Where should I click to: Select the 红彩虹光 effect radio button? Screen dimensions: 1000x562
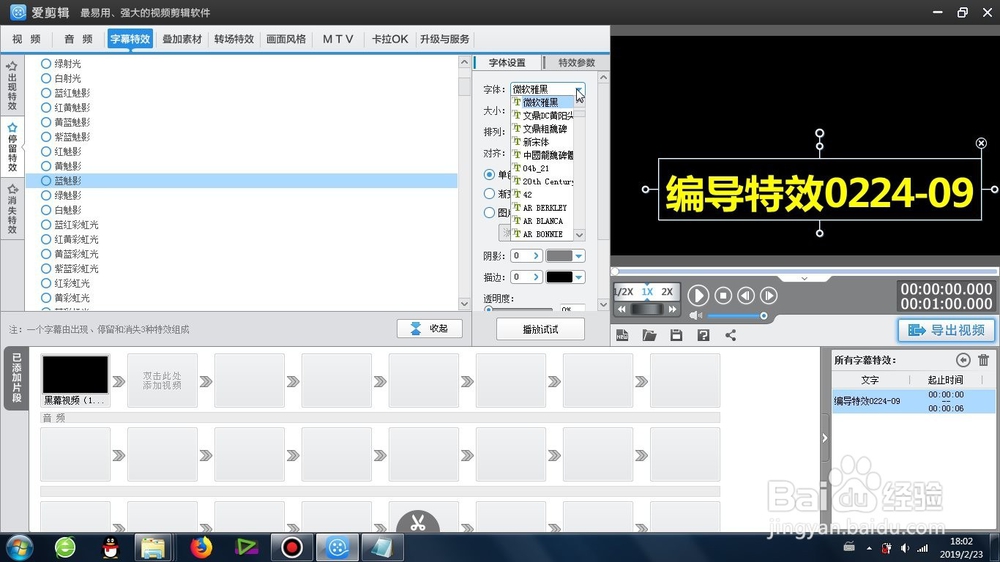(x=46, y=283)
